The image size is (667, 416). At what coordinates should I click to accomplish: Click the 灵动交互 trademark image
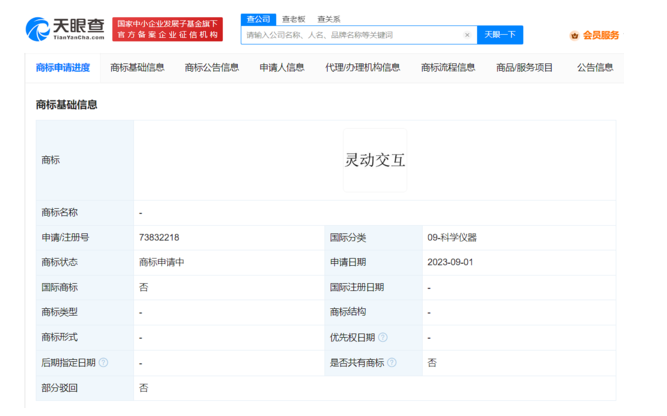pos(375,160)
